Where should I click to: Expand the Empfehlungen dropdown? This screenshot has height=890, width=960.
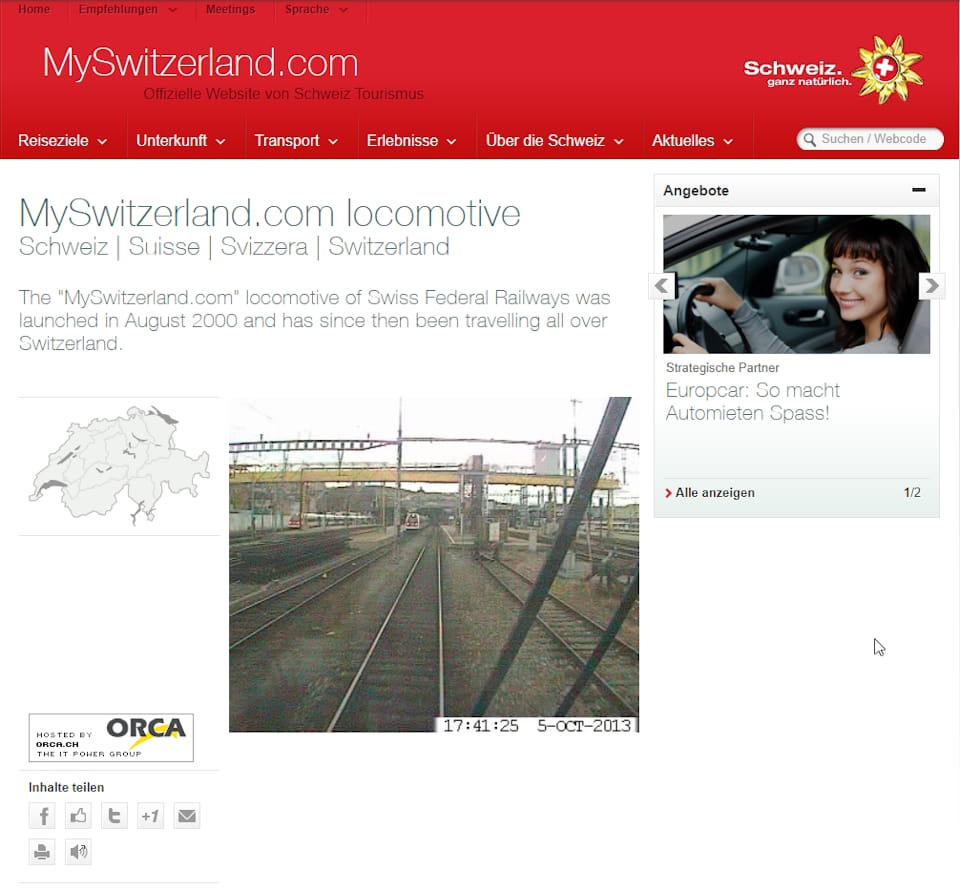coord(127,10)
